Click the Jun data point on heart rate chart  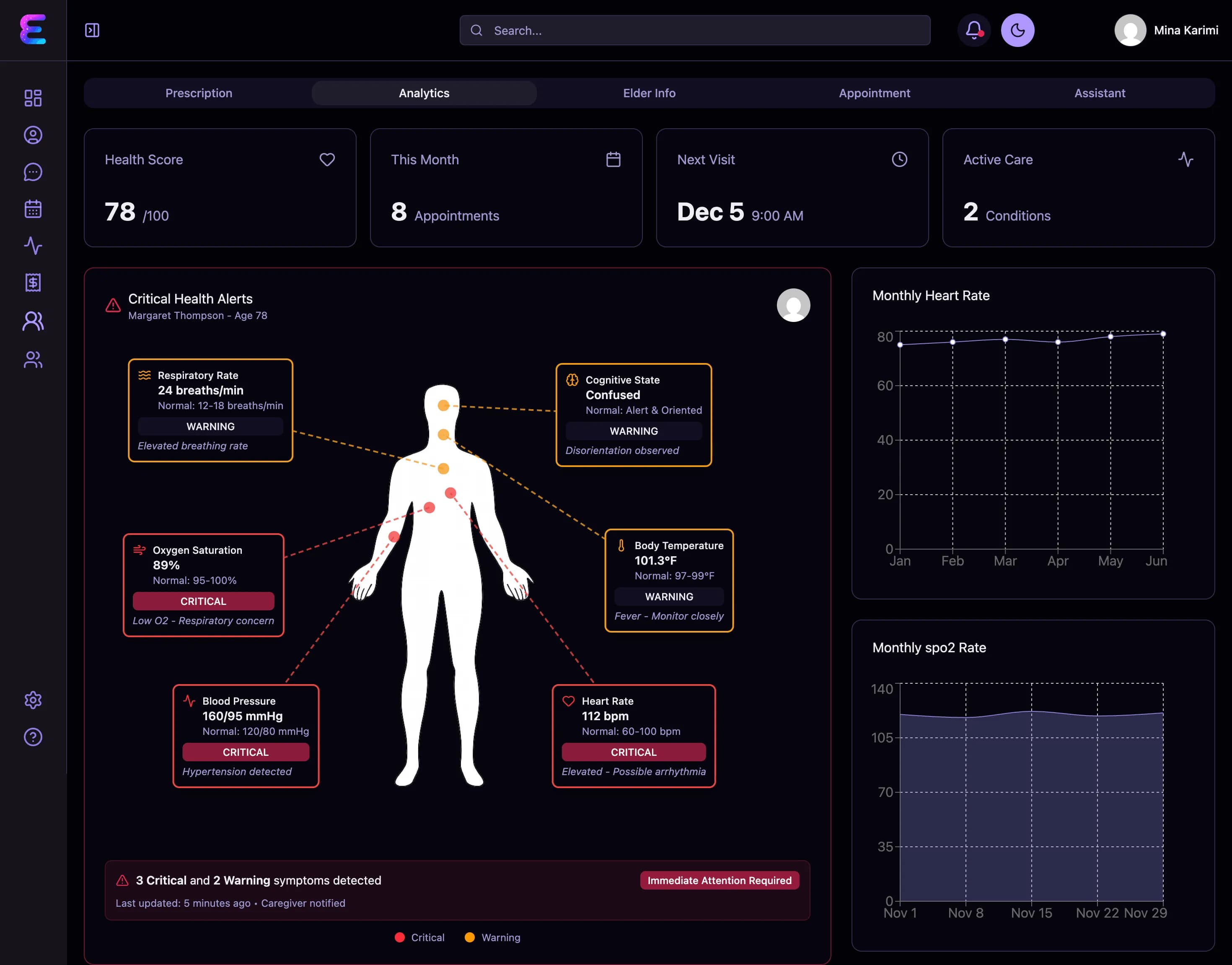coord(1163,334)
